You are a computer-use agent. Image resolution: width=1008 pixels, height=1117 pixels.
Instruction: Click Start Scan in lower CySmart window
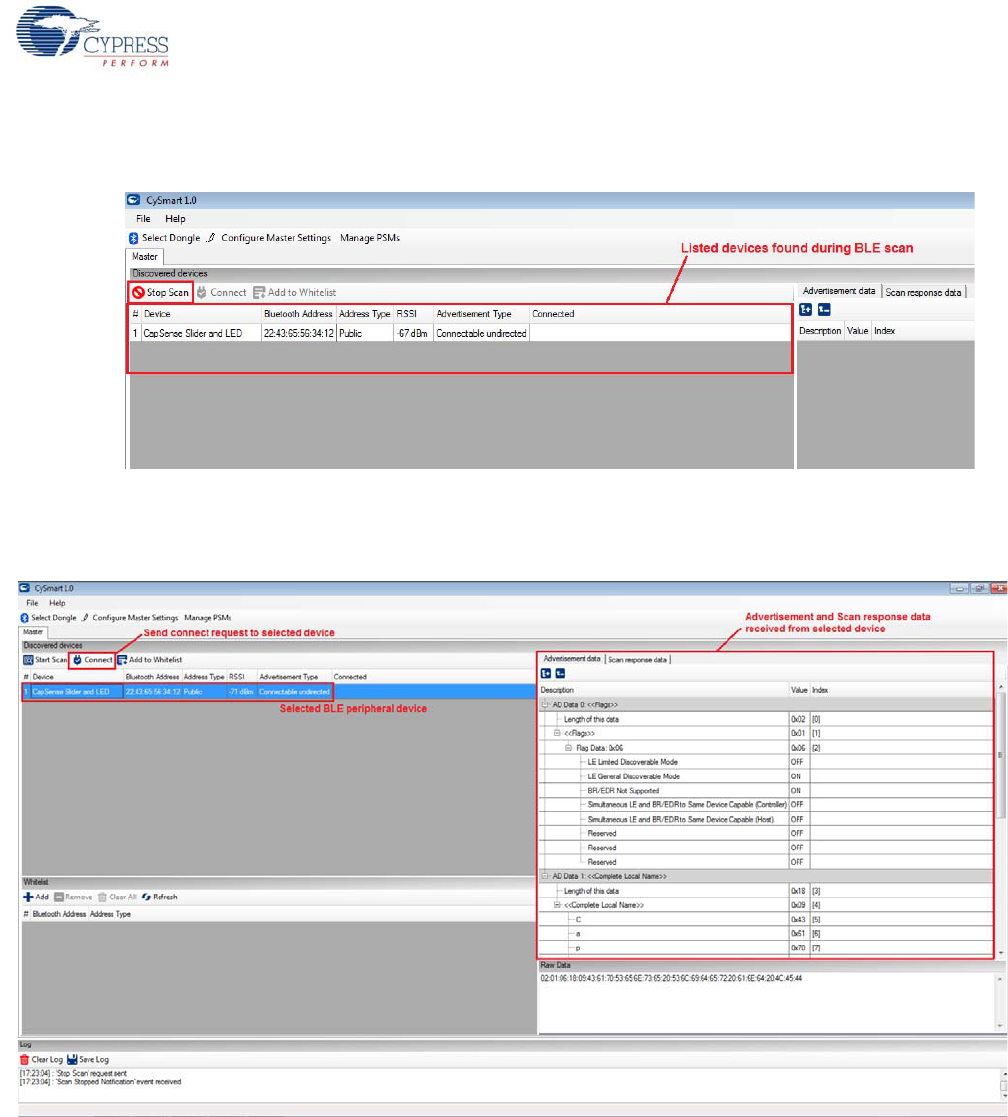(x=45, y=660)
